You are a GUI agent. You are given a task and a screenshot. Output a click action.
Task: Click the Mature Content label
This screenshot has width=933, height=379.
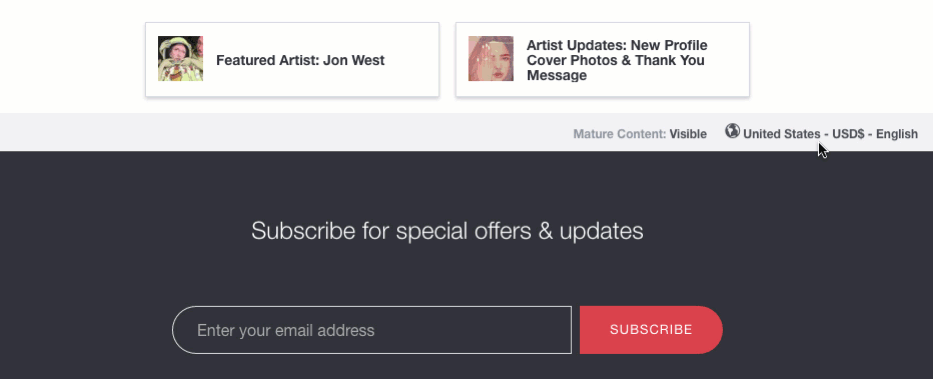click(x=619, y=134)
